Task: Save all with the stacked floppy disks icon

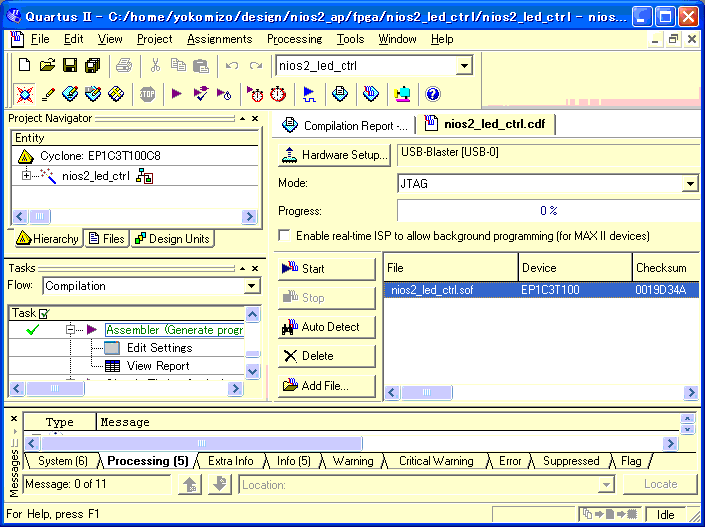Action: point(93,66)
